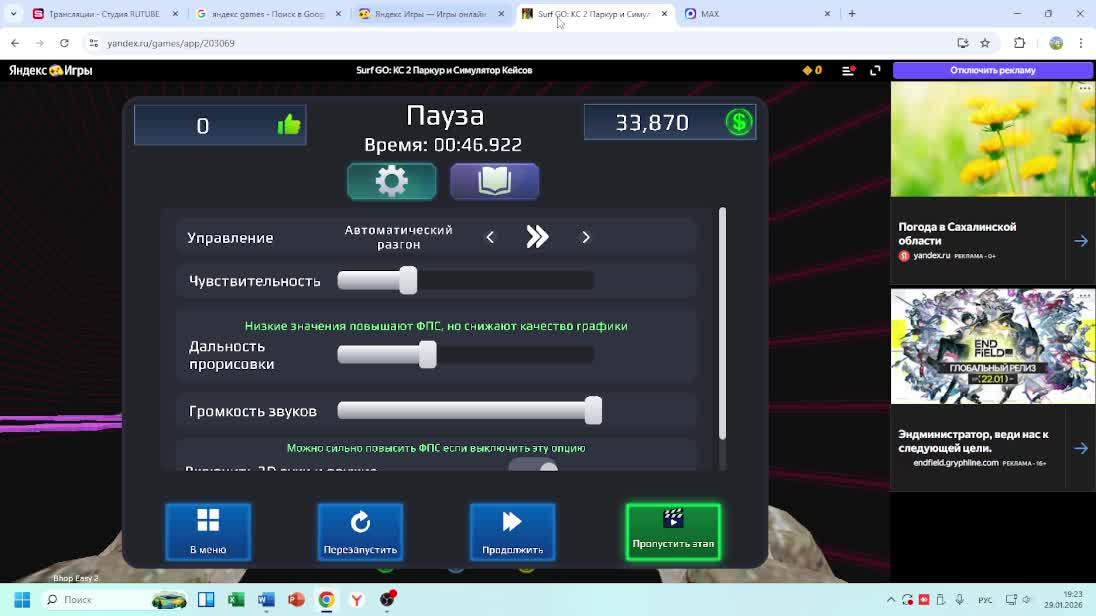
Task: Open PowerPoint from the taskbar
Action: [296, 600]
